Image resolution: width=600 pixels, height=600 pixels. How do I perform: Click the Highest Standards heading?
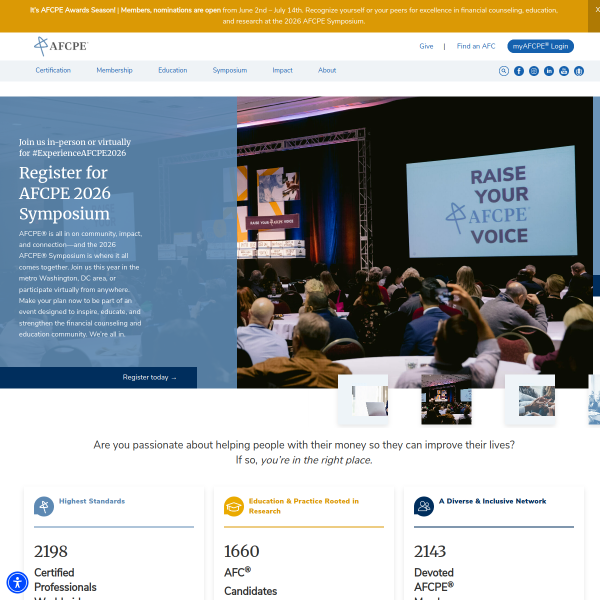(92, 501)
